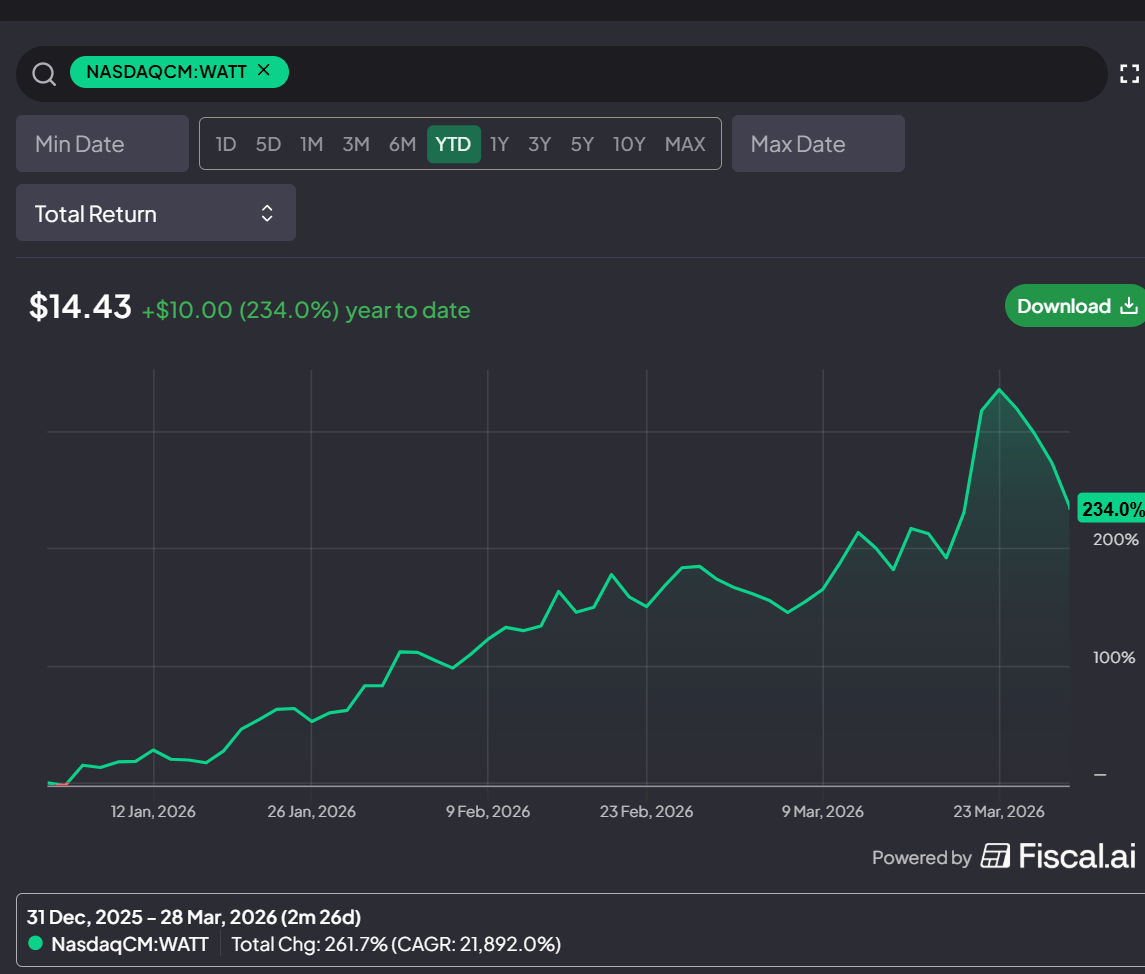Select the 1D time range

[226, 144]
